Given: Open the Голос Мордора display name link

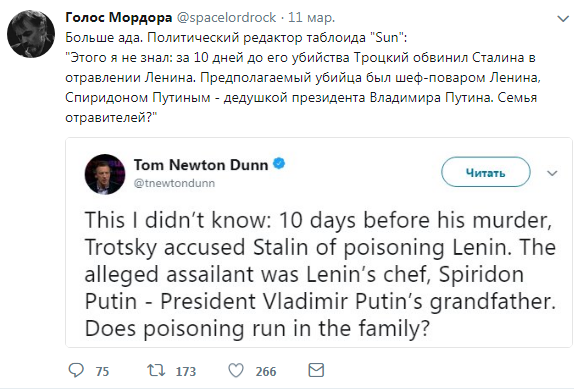Looking at the screenshot, I should (x=119, y=17).
